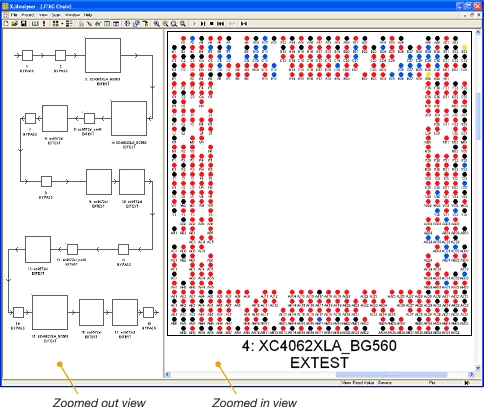Open the Project menu
This screenshot has height=407, width=484.
tap(28, 15)
